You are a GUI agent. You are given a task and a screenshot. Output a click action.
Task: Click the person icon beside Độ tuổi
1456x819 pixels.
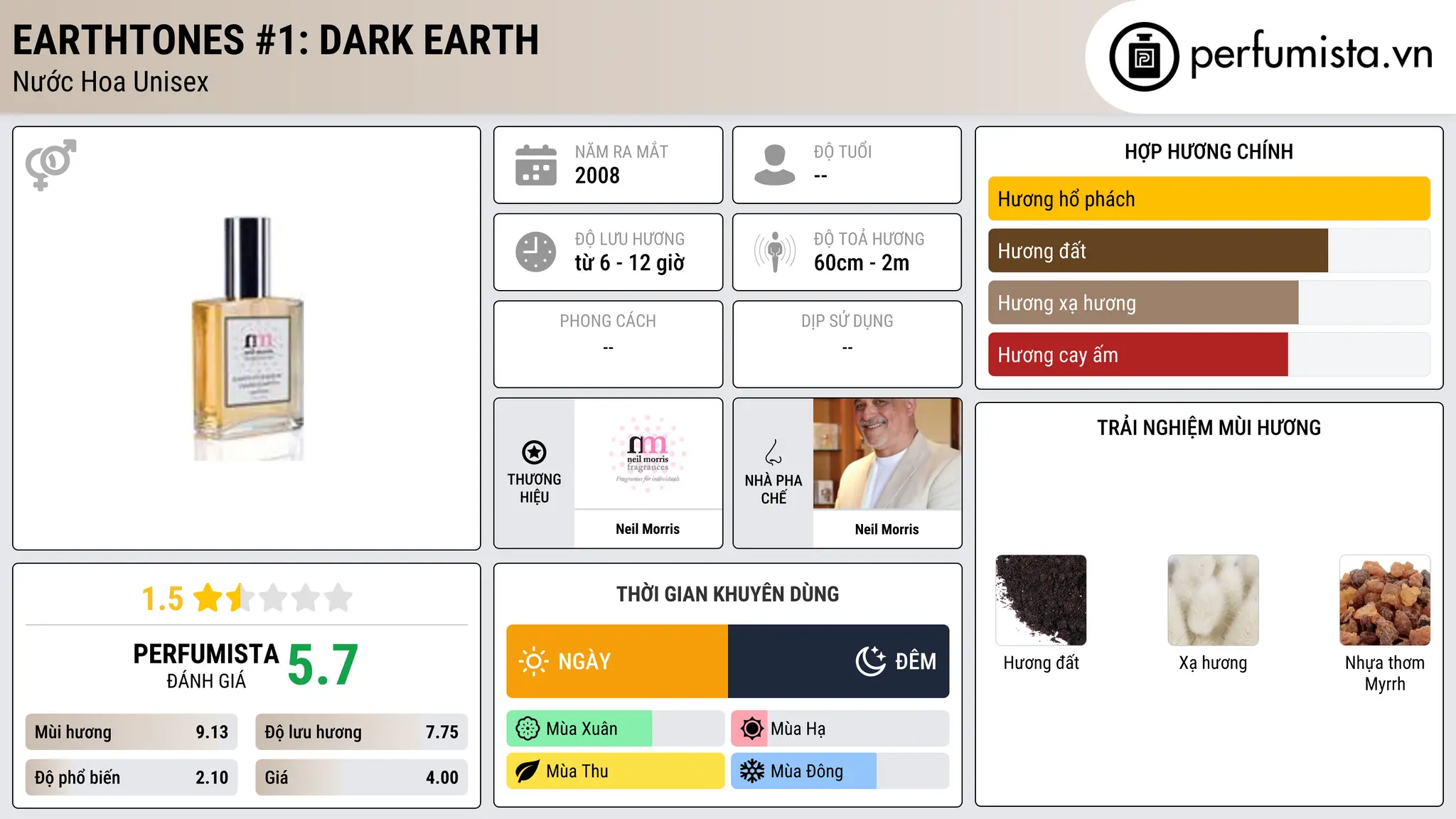[x=774, y=165]
